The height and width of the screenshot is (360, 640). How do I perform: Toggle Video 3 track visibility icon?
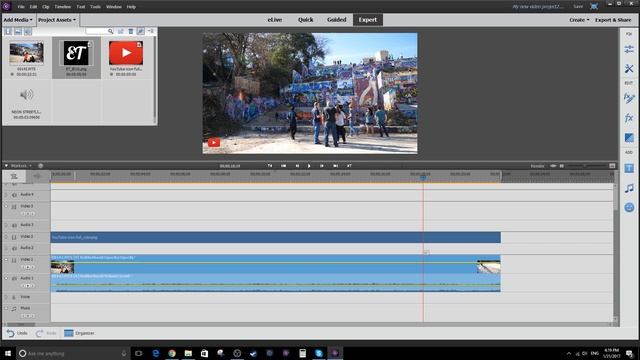click(x=14, y=207)
